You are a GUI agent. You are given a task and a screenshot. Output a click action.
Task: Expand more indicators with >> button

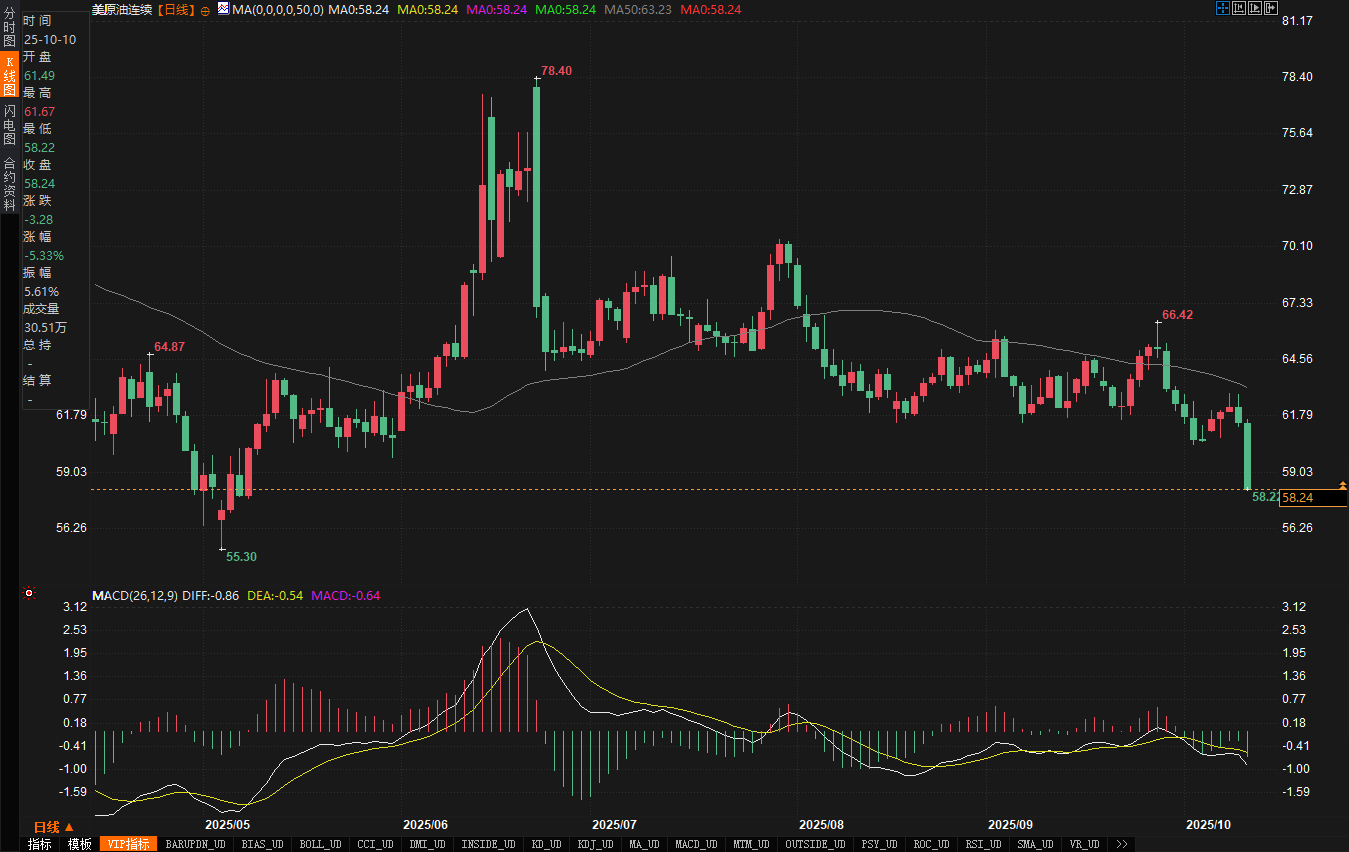click(1120, 844)
